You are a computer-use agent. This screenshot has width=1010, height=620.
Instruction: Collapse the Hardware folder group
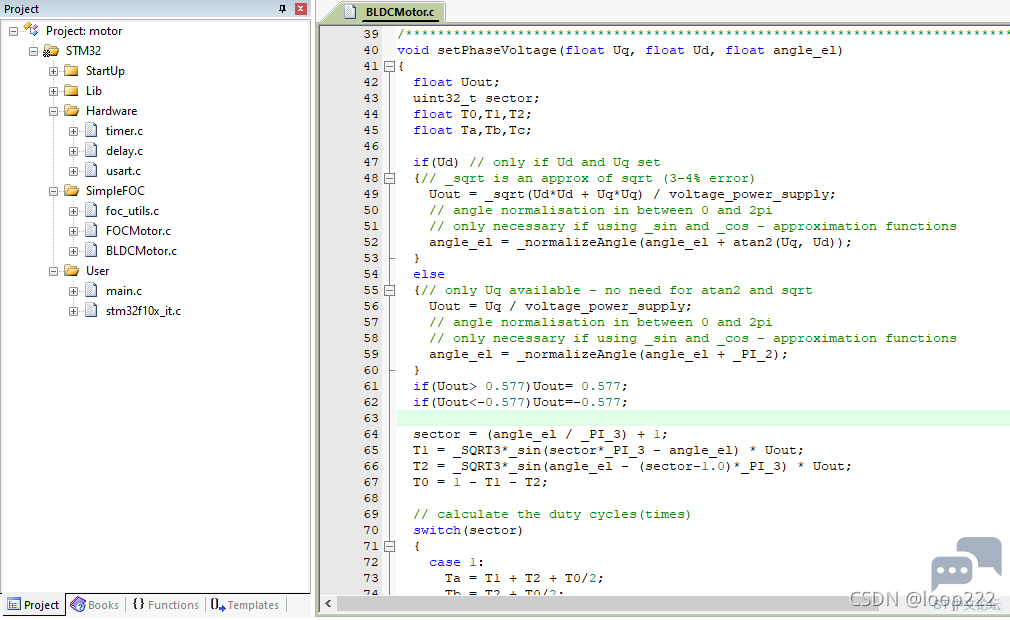click(x=53, y=111)
